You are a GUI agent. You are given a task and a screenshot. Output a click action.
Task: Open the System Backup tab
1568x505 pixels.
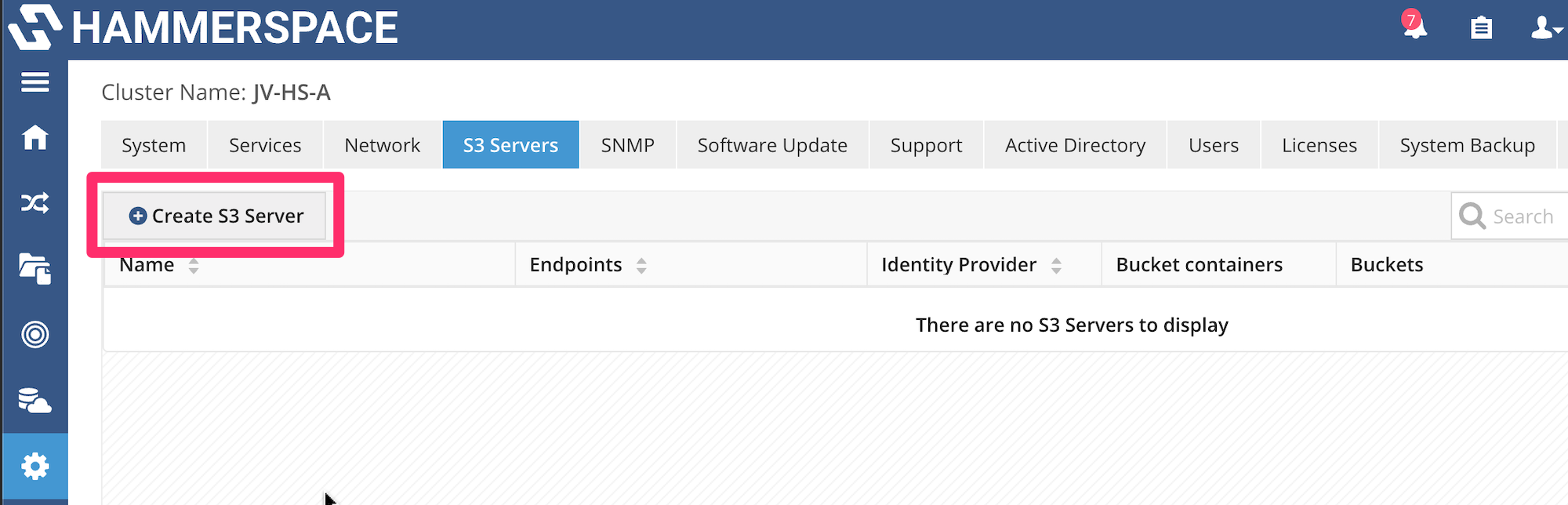coord(1468,145)
